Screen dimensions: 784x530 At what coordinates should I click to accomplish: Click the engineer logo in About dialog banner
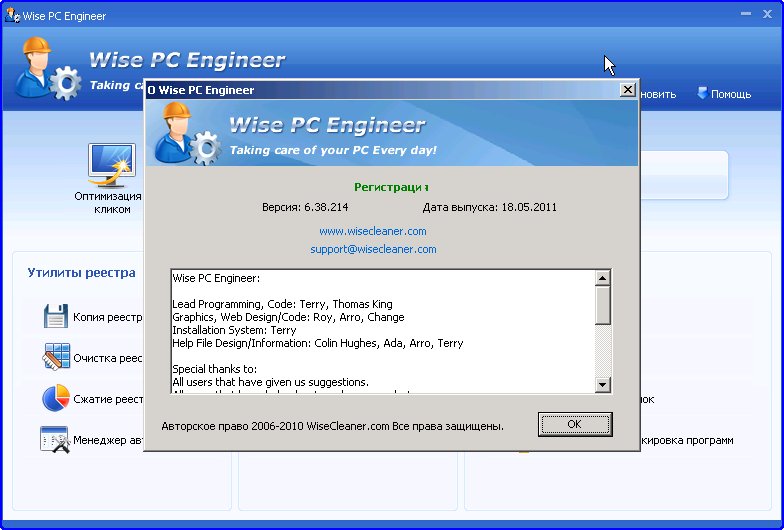[x=188, y=132]
